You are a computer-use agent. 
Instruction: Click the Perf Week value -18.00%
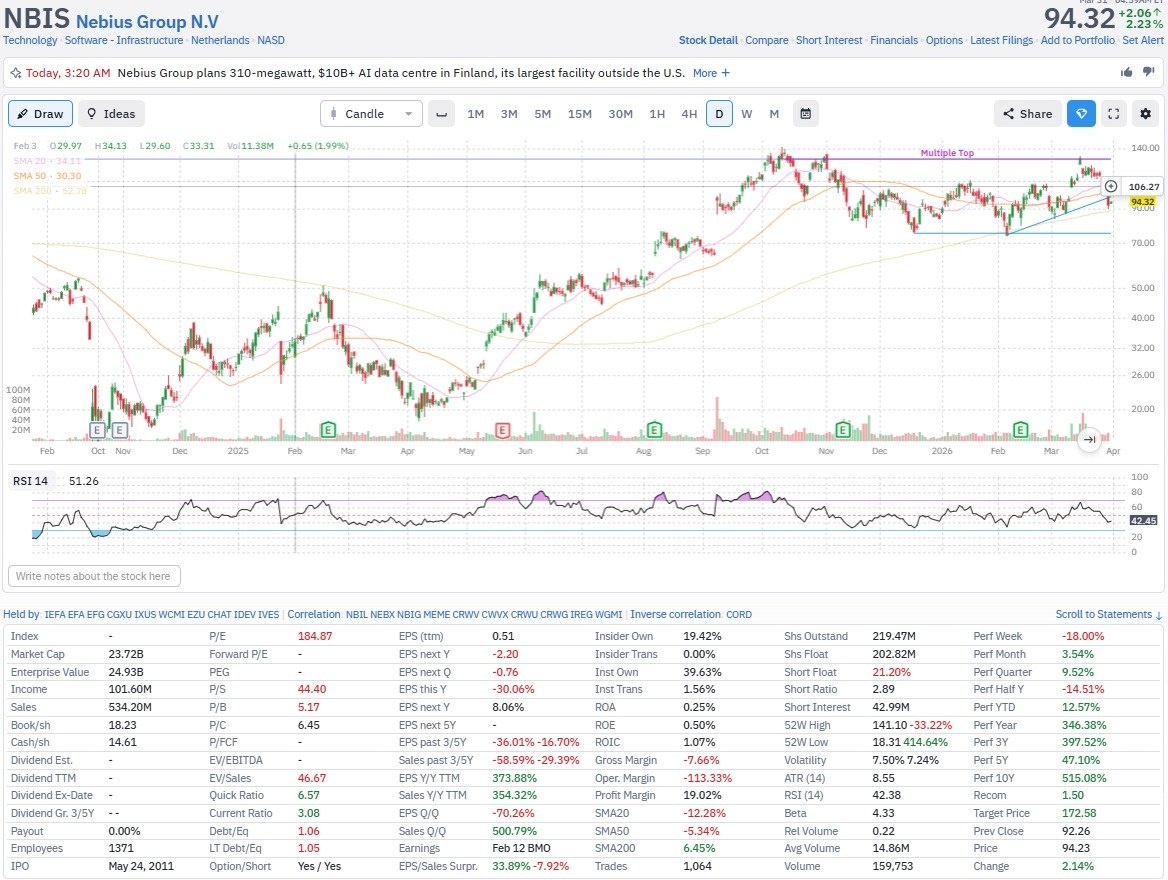[x=1083, y=636]
